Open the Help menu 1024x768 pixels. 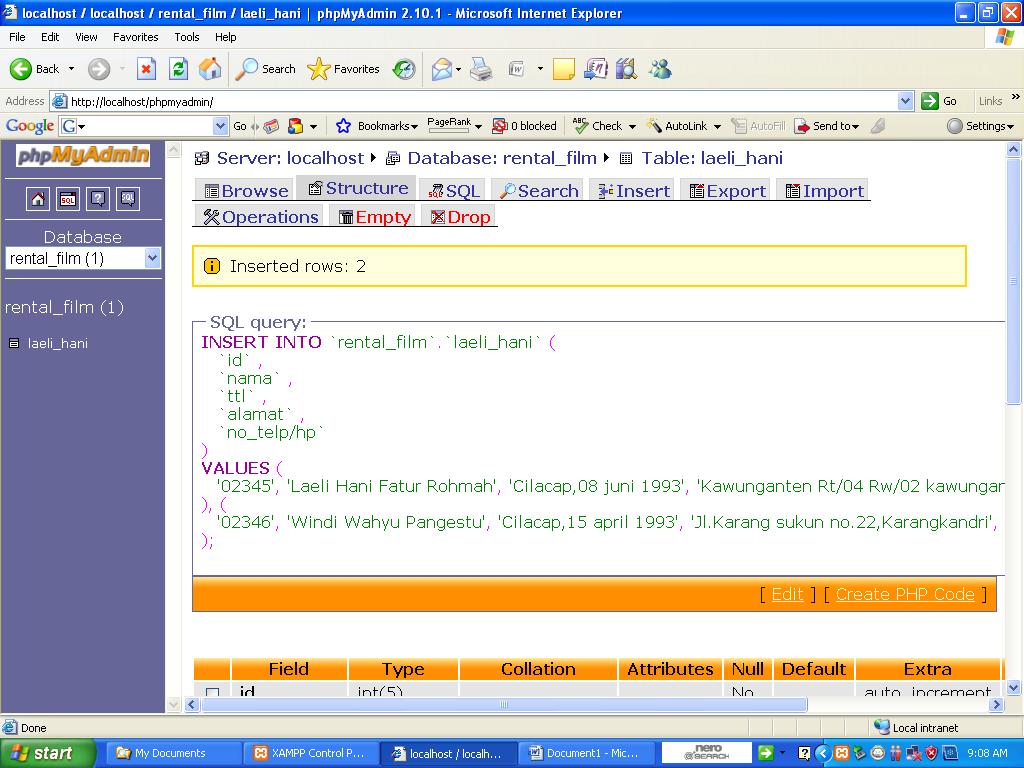click(x=226, y=37)
